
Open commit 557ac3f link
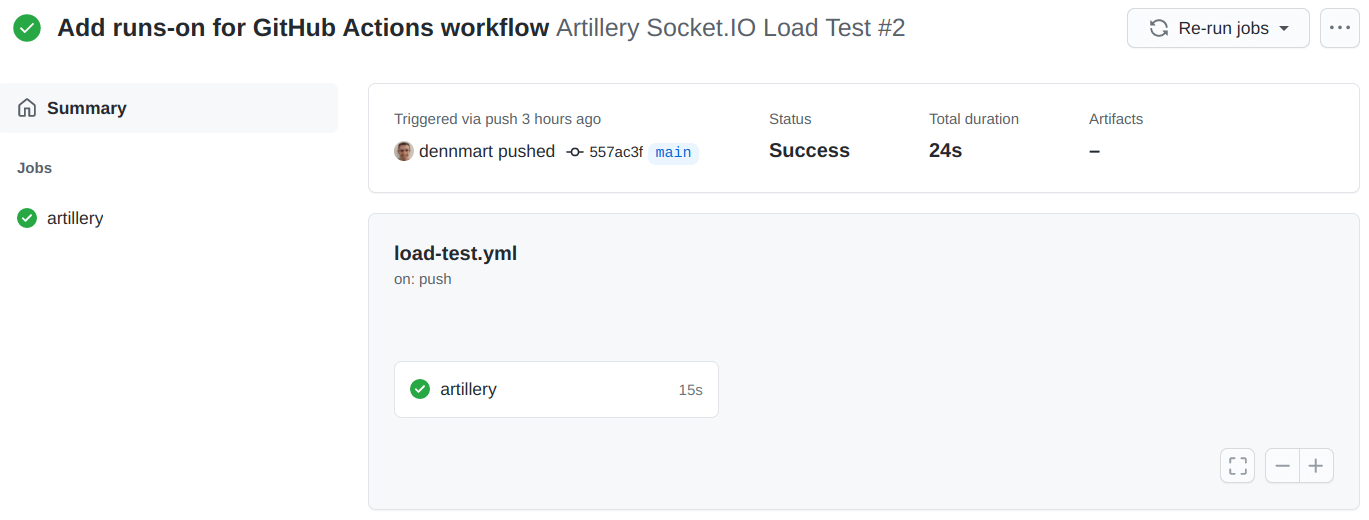pos(615,152)
